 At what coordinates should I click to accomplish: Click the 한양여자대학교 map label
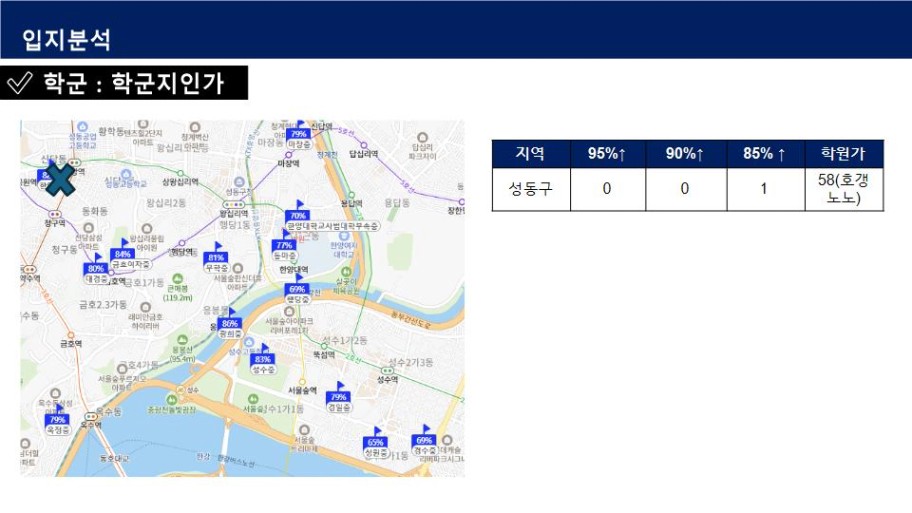tap(343, 250)
